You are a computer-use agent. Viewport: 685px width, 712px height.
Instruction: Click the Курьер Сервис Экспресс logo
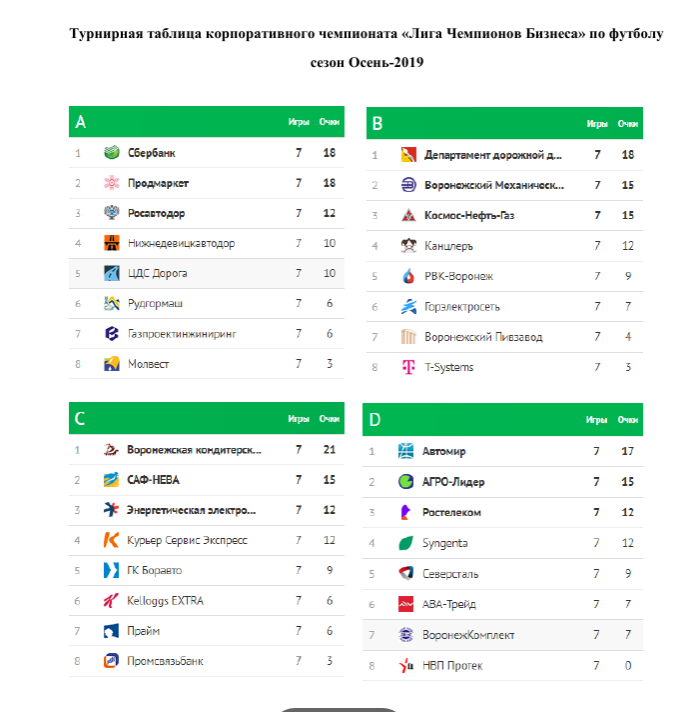click(112, 540)
